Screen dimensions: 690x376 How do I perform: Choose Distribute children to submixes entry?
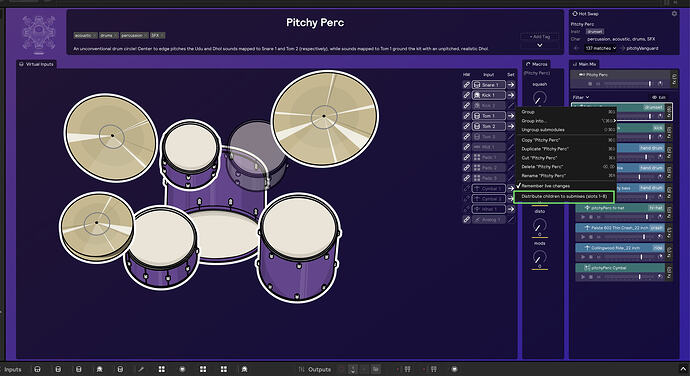pyautogui.click(x=564, y=196)
